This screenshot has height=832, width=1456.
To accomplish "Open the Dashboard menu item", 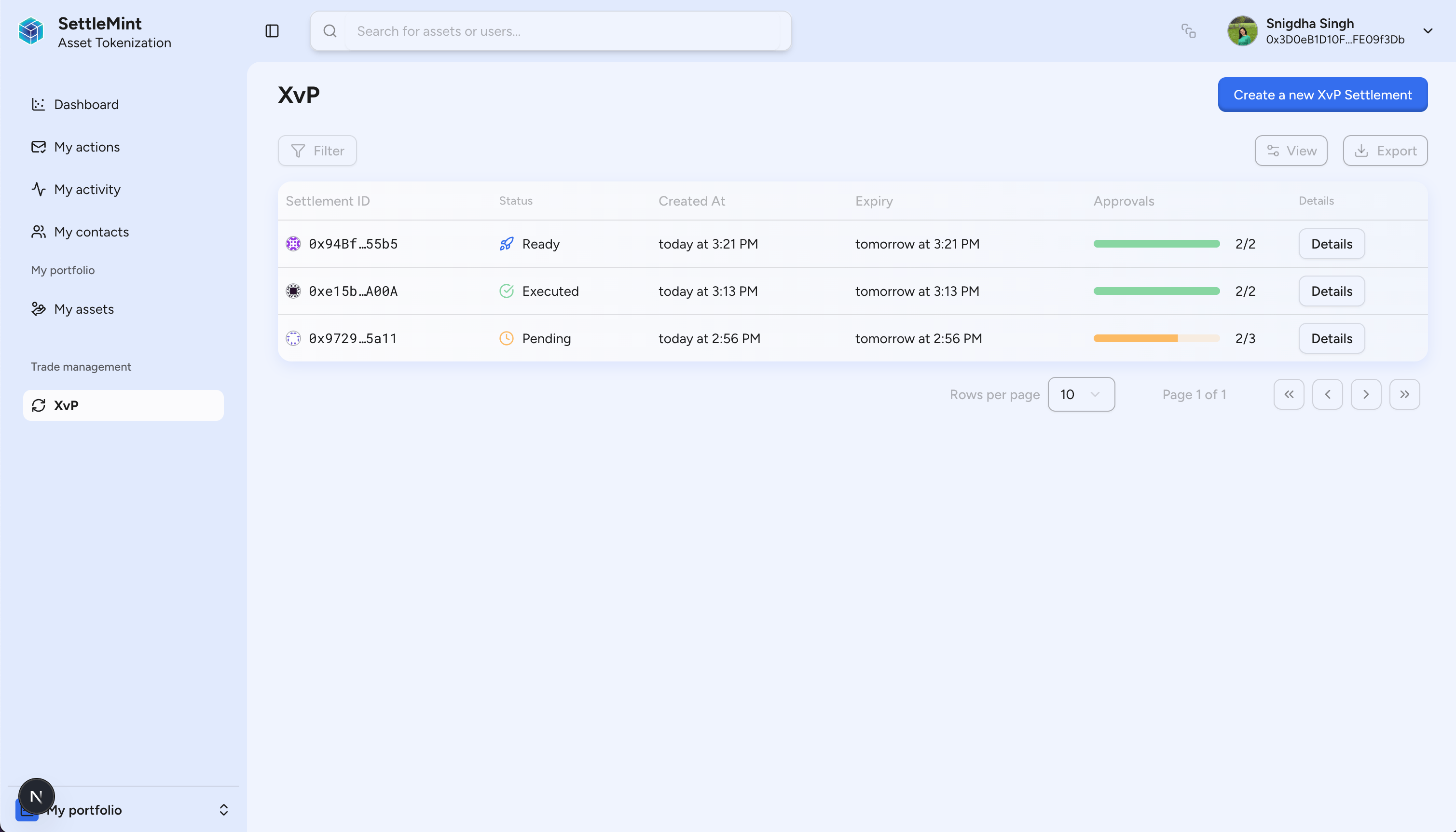I will point(86,105).
